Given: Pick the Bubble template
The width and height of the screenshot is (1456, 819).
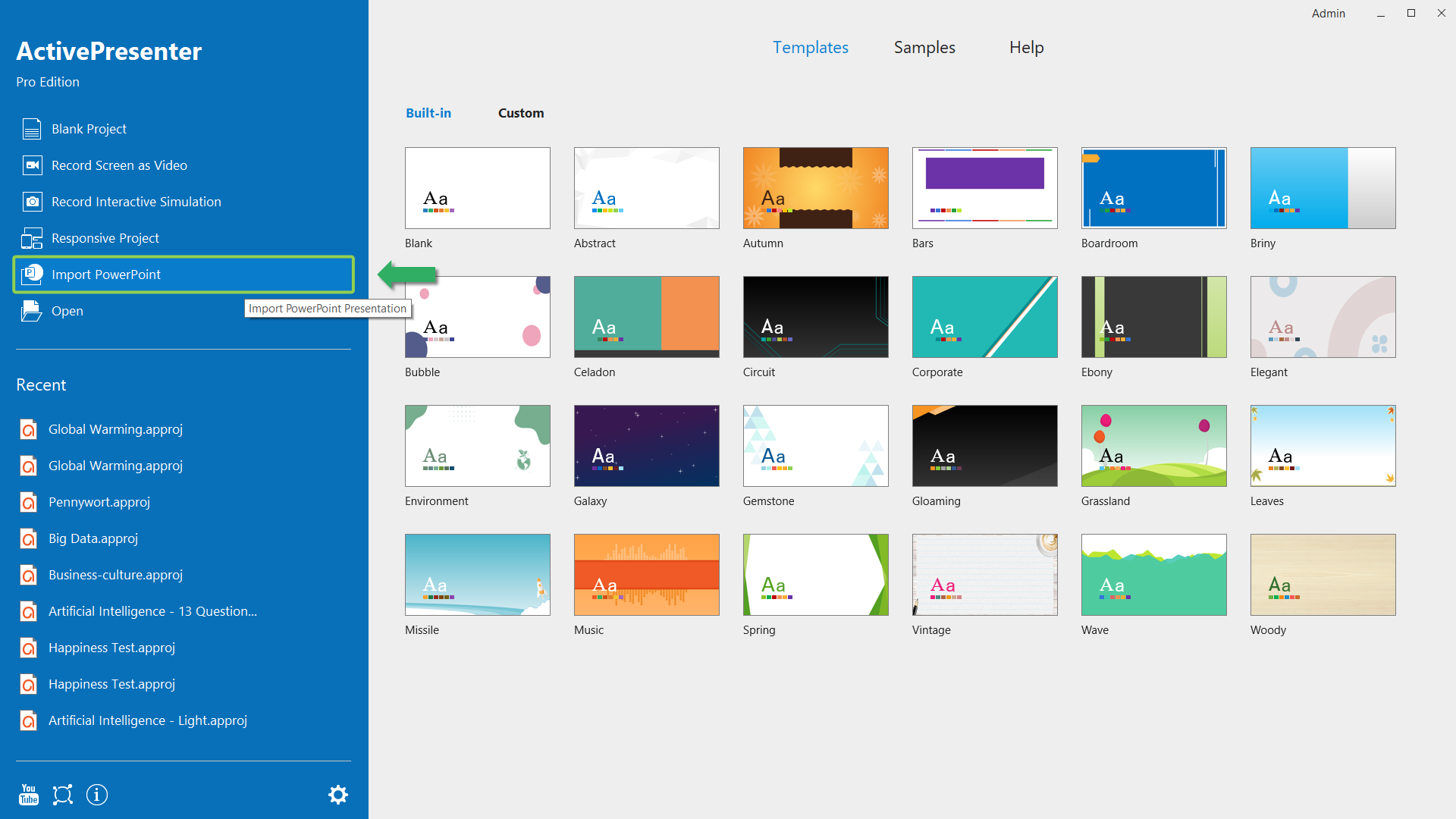Looking at the screenshot, I should click(478, 317).
